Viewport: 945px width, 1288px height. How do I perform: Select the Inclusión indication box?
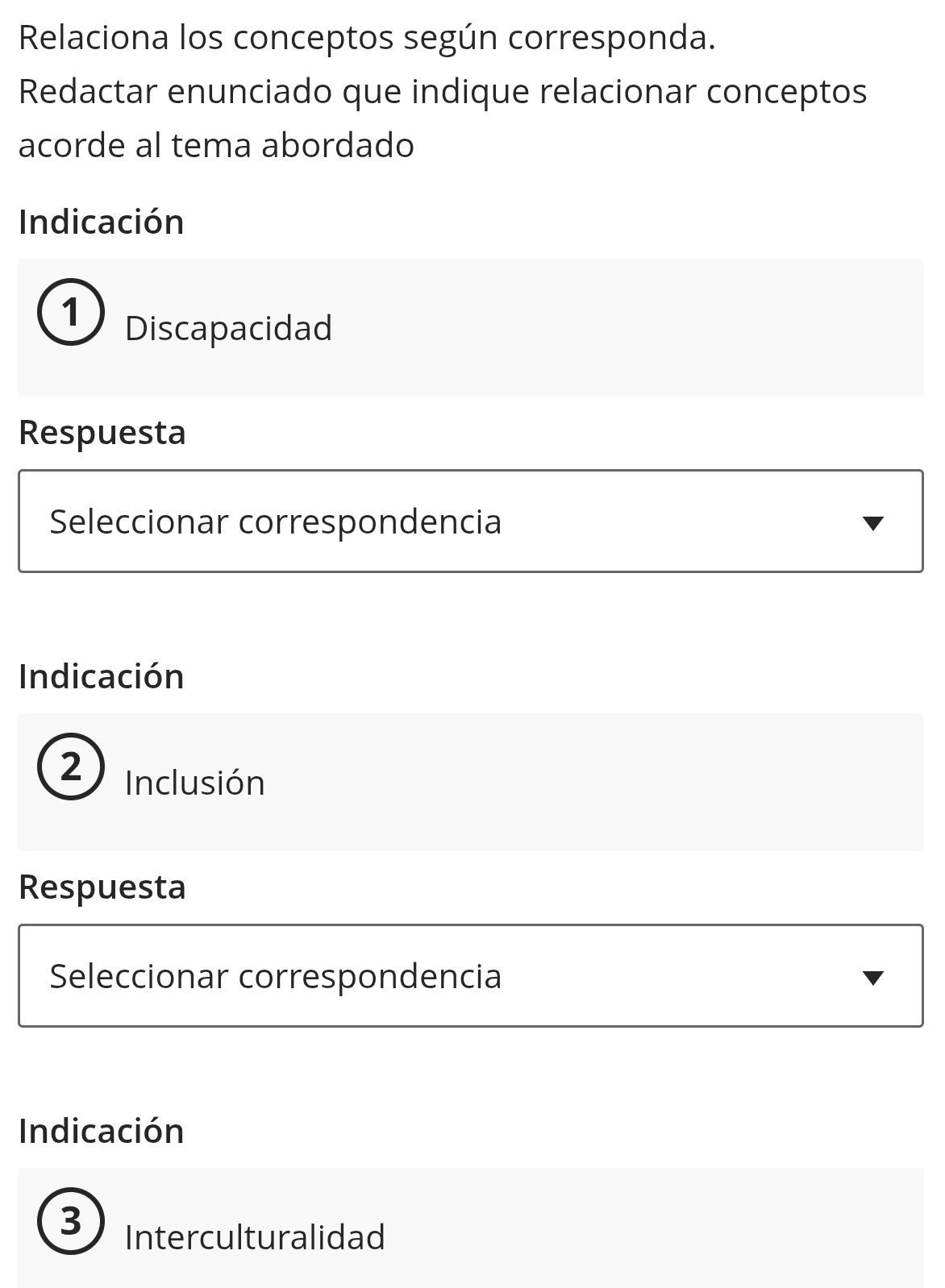pyautogui.click(x=471, y=779)
